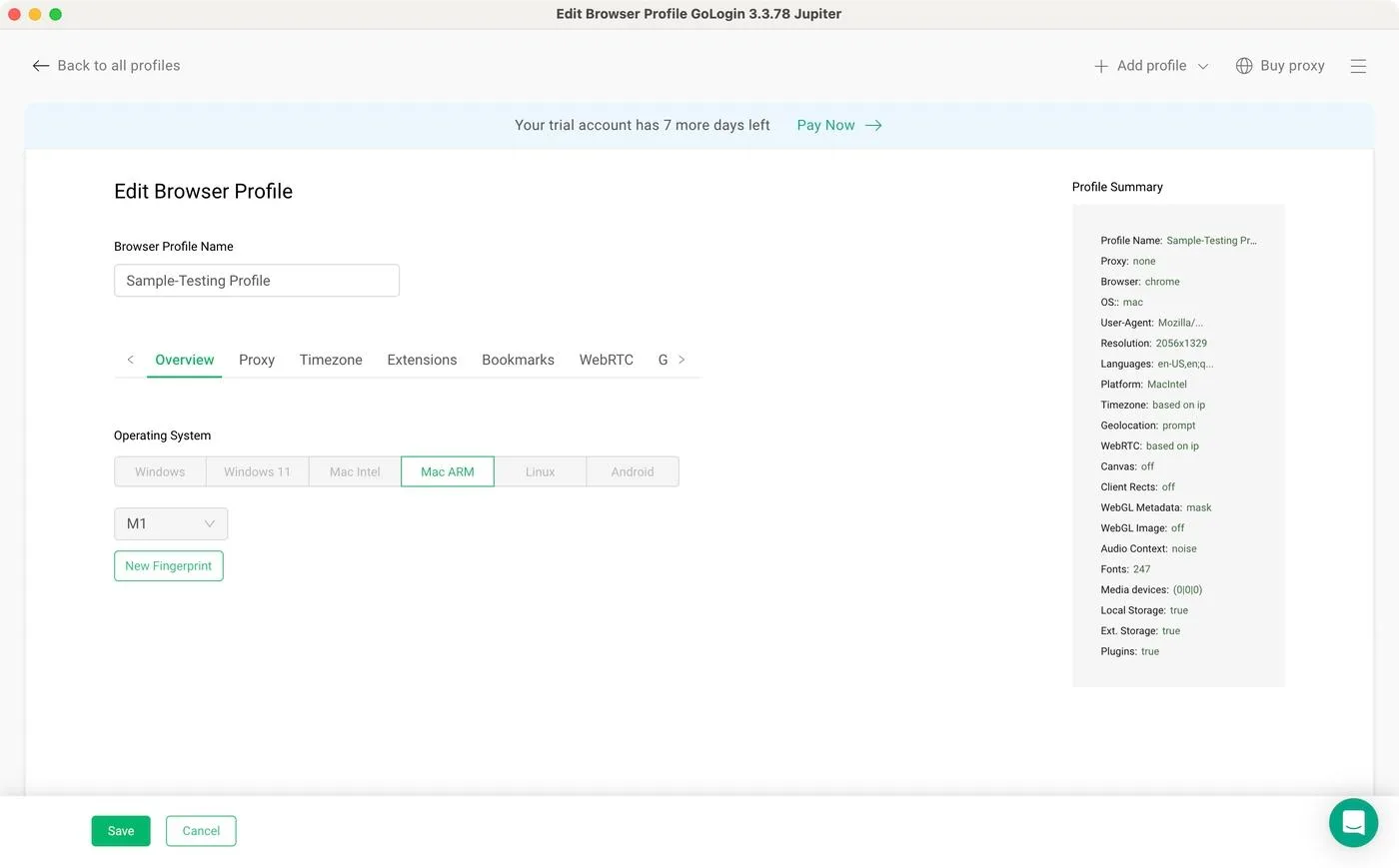Open the chat support bubble icon
The image size is (1399, 868).
1354,823
